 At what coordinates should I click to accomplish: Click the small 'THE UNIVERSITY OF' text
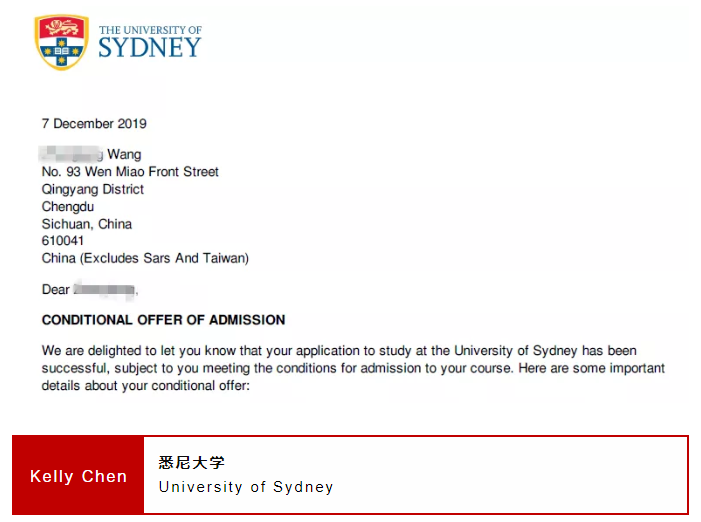150,30
